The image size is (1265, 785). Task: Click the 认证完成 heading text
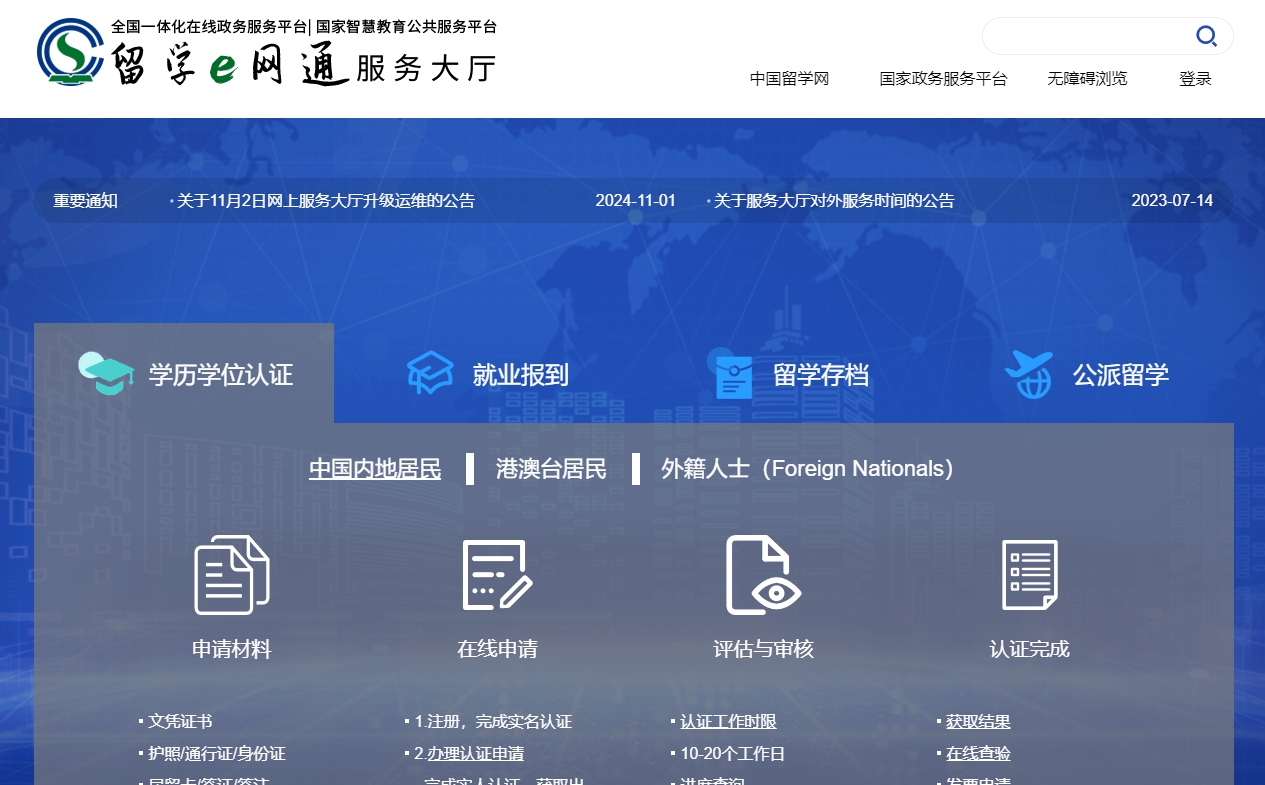click(x=1030, y=649)
